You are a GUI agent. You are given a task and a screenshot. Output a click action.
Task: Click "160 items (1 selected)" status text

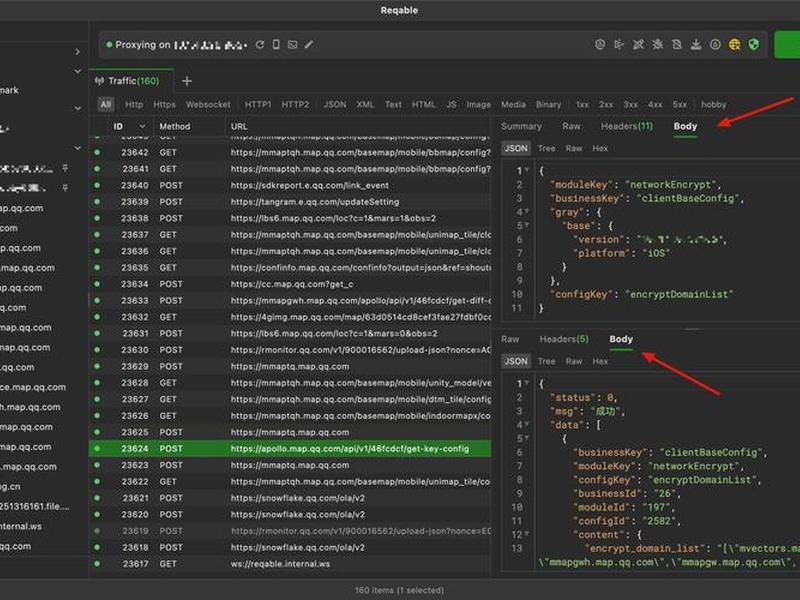399,590
